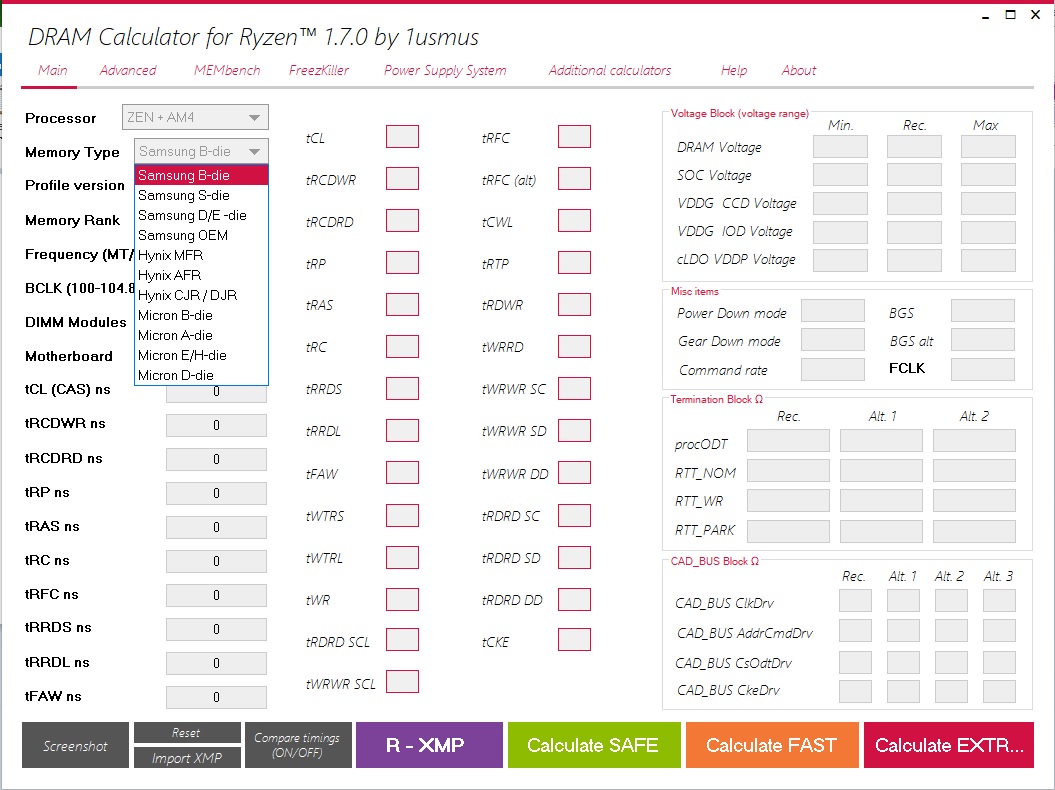Click the FCLK value field
The width and height of the screenshot is (1055, 790).
(x=983, y=369)
